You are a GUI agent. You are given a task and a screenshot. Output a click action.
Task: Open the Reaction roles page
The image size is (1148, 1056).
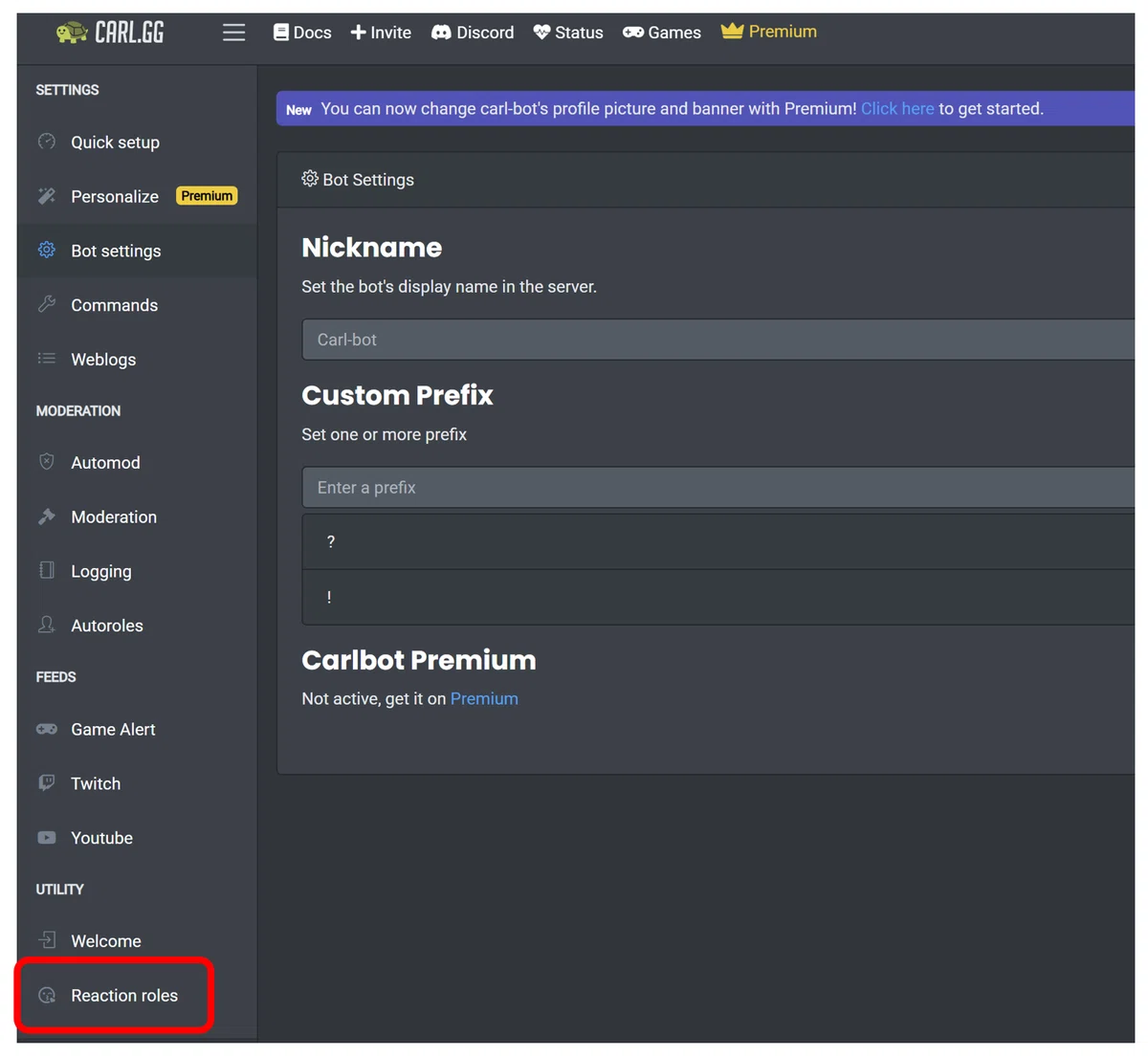point(124,996)
